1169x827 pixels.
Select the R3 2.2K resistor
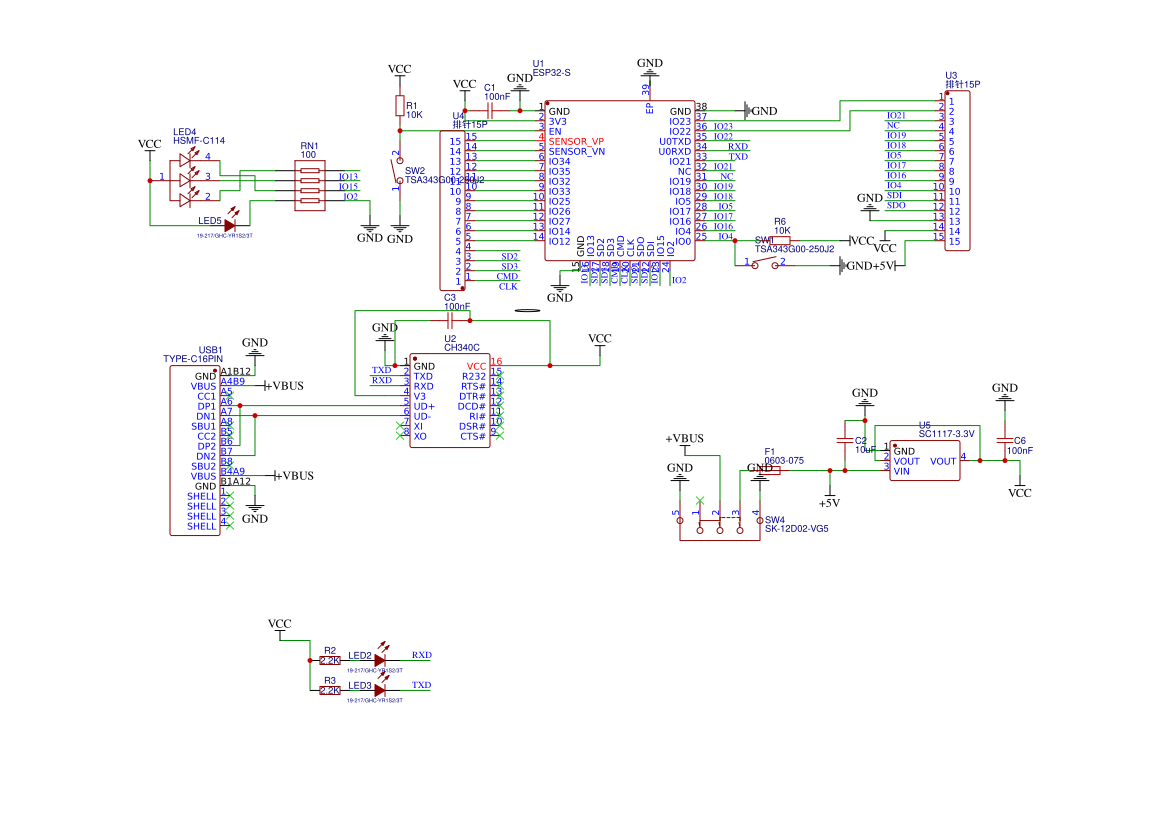pos(330,691)
